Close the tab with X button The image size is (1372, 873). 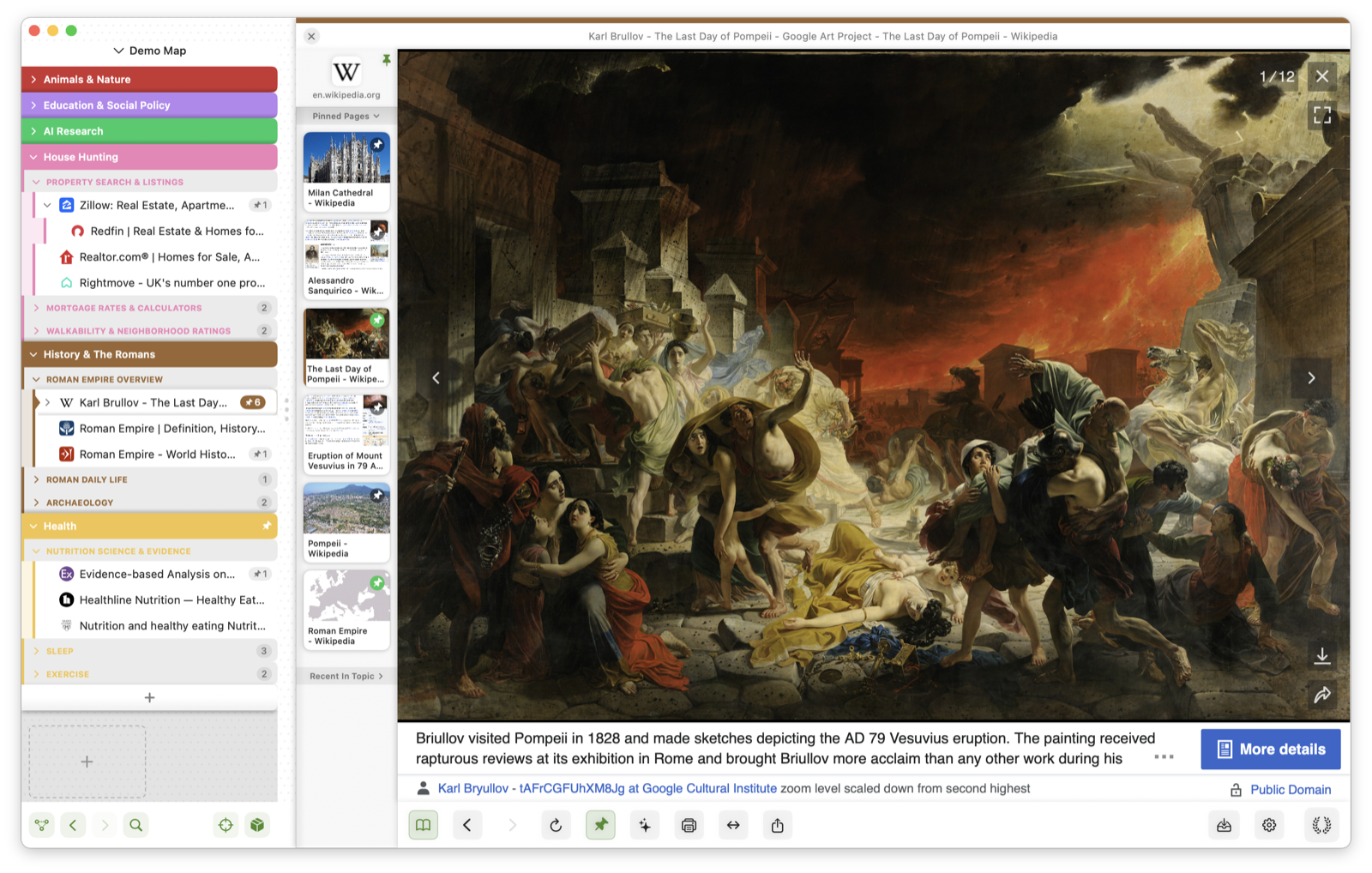point(312,36)
